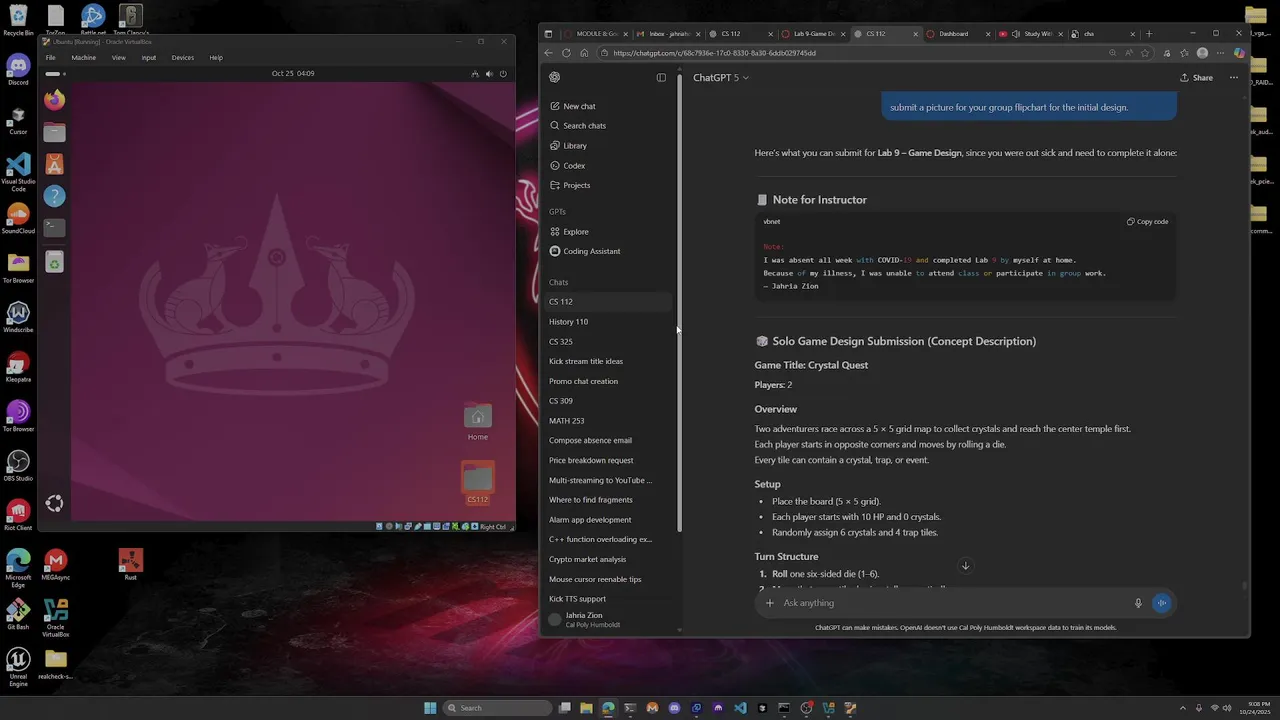Open OBS Studio desktop shortcut
This screenshot has width=1280, height=720.
pyautogui.click(x=18, y=465)
